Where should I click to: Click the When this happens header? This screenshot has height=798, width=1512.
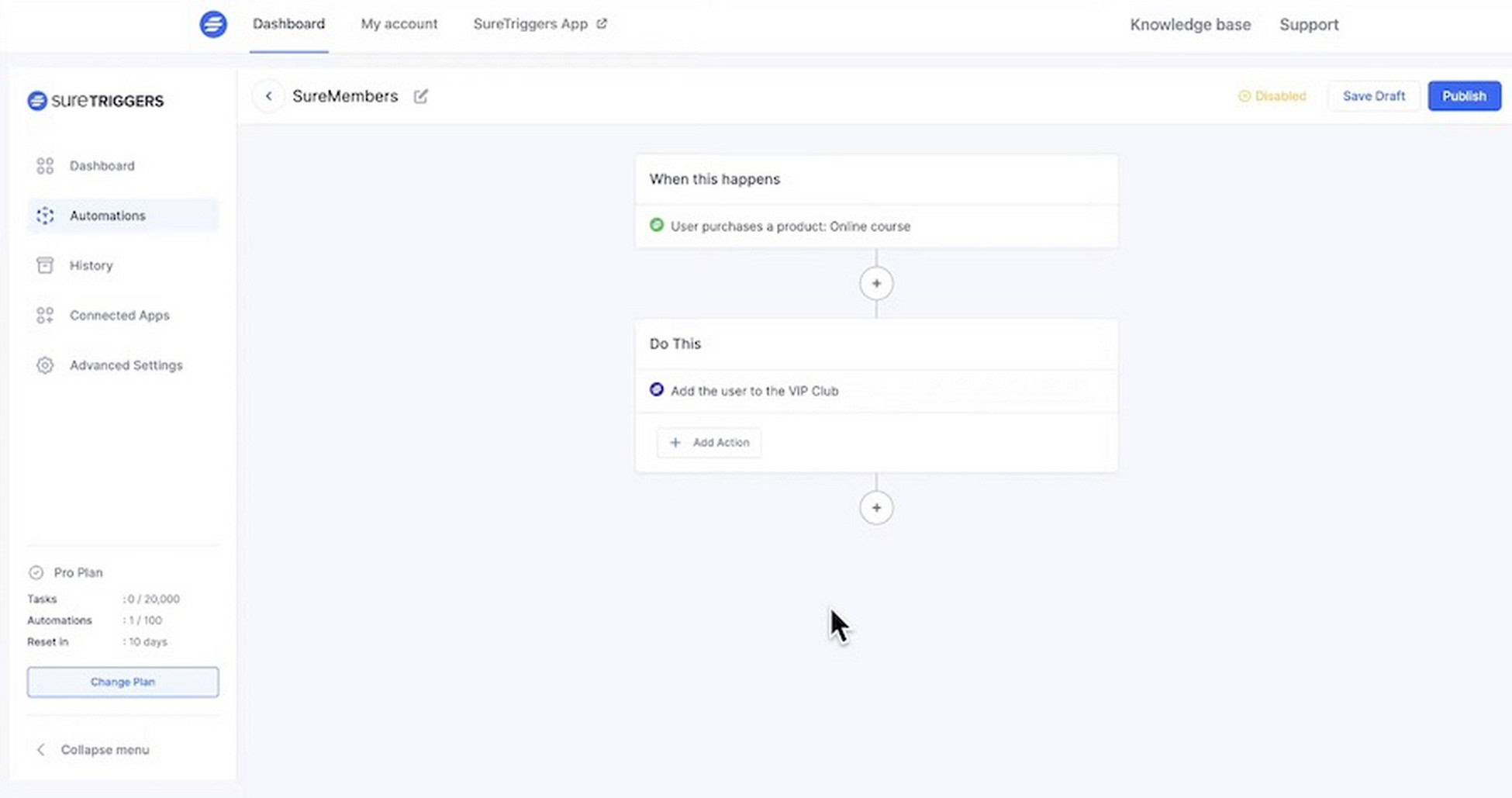tap(714, 179)
